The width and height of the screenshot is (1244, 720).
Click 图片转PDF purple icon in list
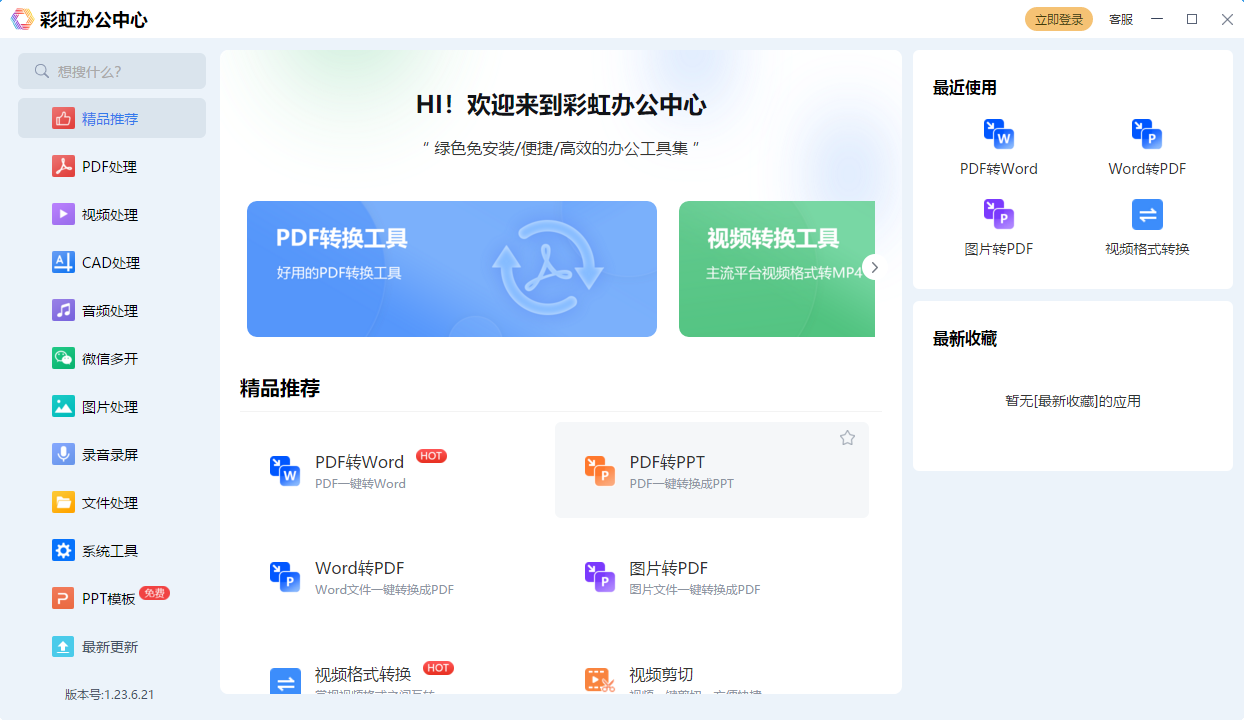tap(600, 577)
